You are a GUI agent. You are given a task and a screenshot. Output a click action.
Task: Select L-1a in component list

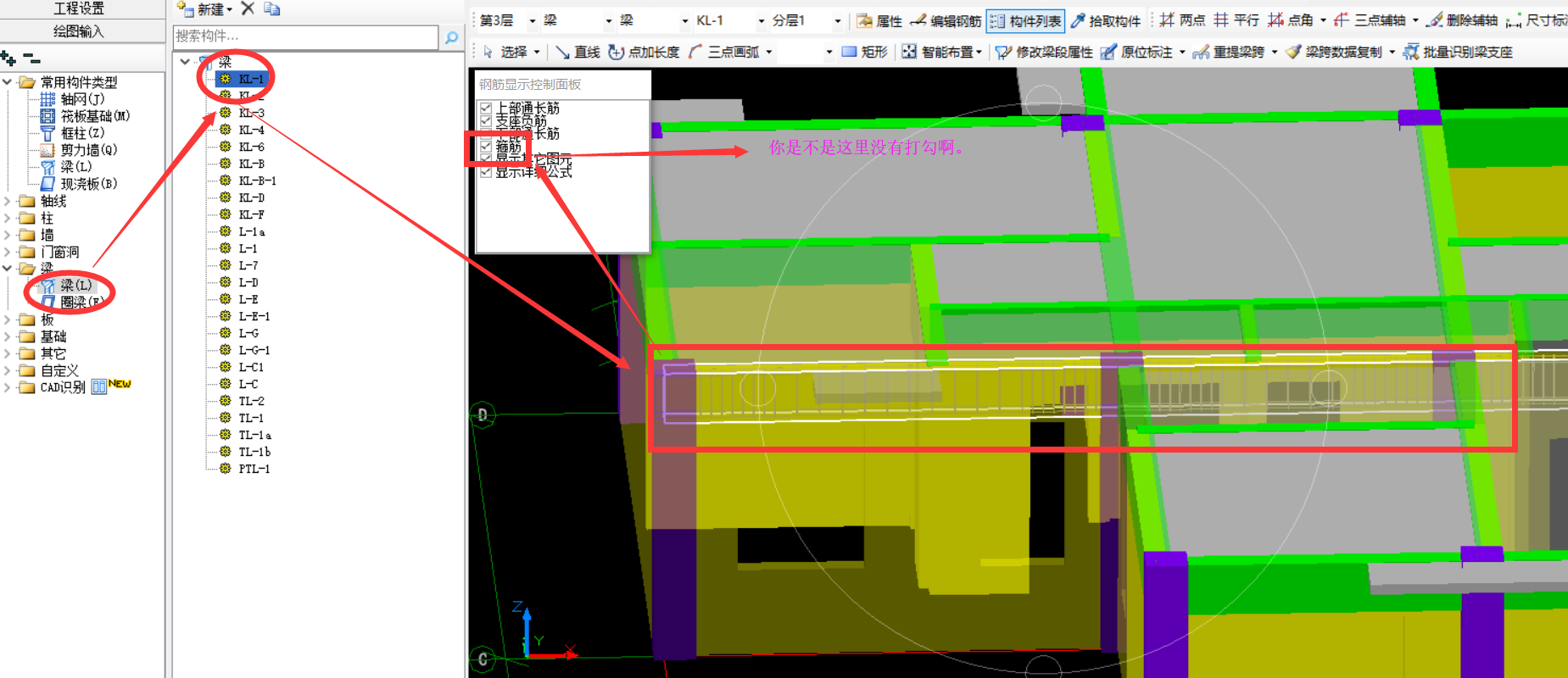(251, 231)
